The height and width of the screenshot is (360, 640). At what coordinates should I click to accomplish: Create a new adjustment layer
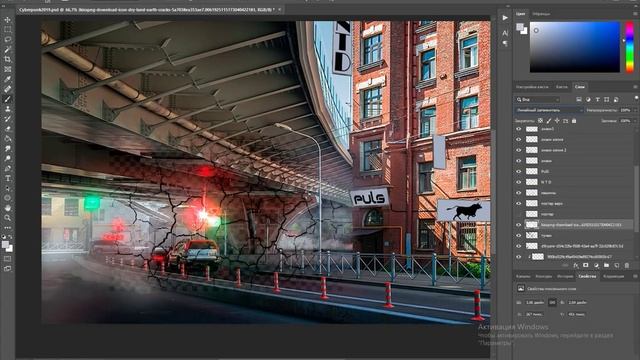coord(596,265)
